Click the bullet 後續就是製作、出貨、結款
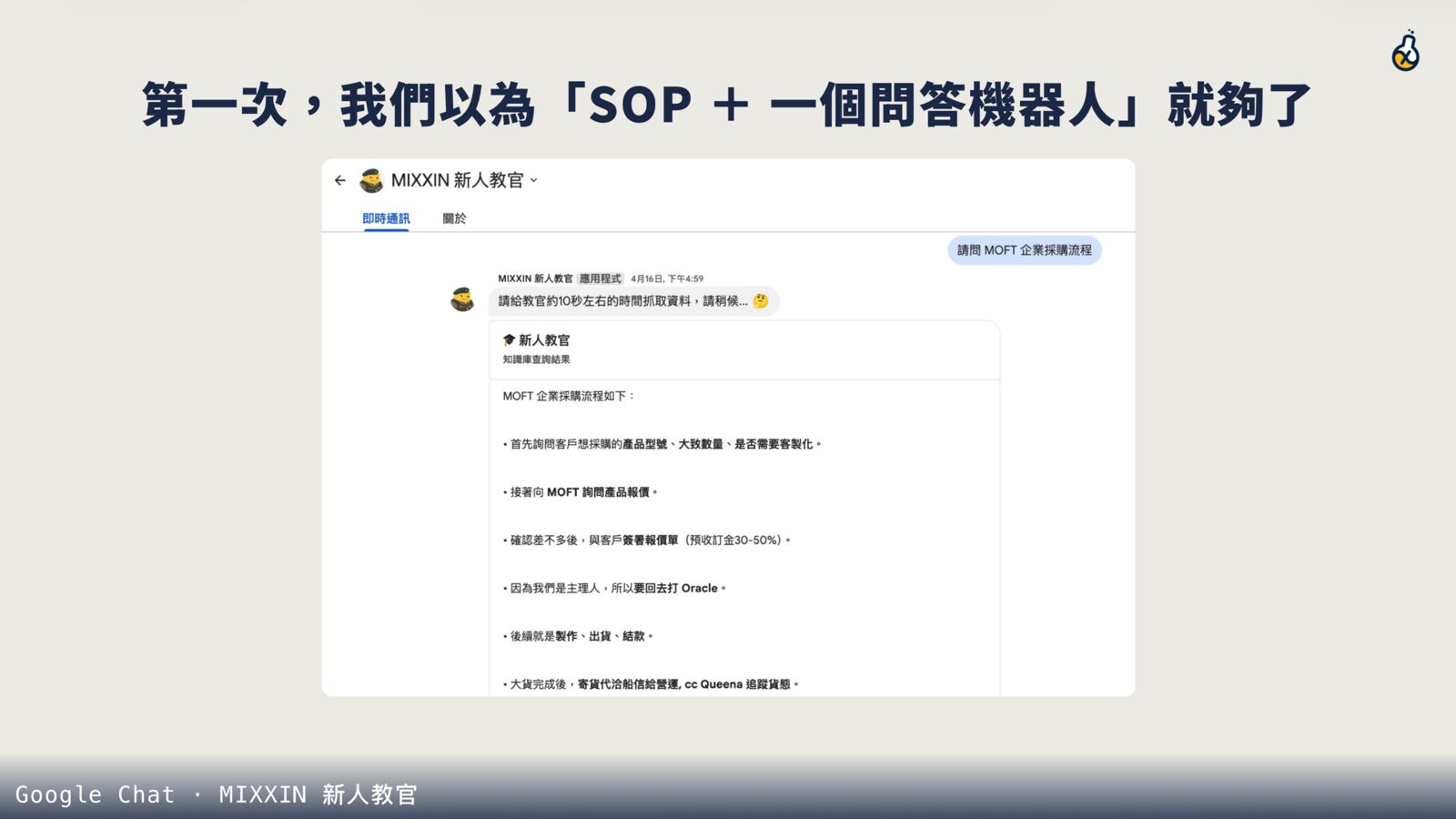 [578, 636]
